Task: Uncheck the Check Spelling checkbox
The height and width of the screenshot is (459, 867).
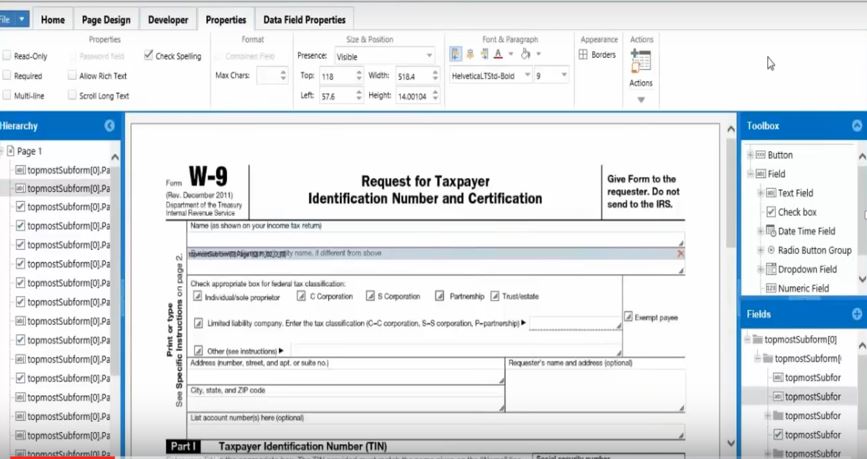Action: click(x=148, y=55)
